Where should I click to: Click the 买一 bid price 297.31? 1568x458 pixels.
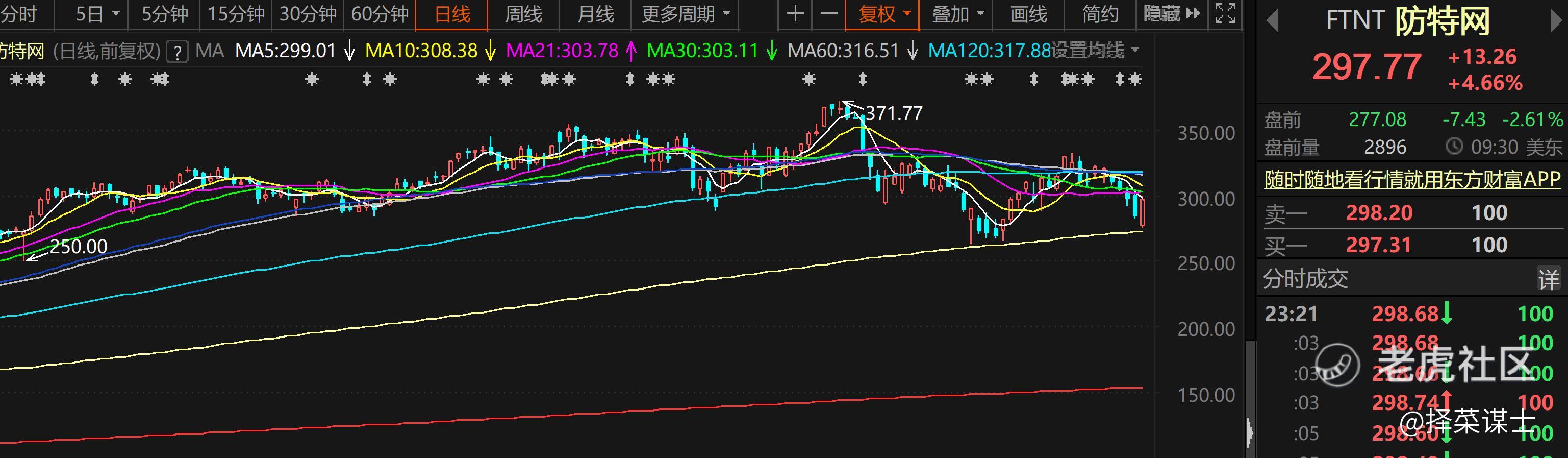[1378, 246]
